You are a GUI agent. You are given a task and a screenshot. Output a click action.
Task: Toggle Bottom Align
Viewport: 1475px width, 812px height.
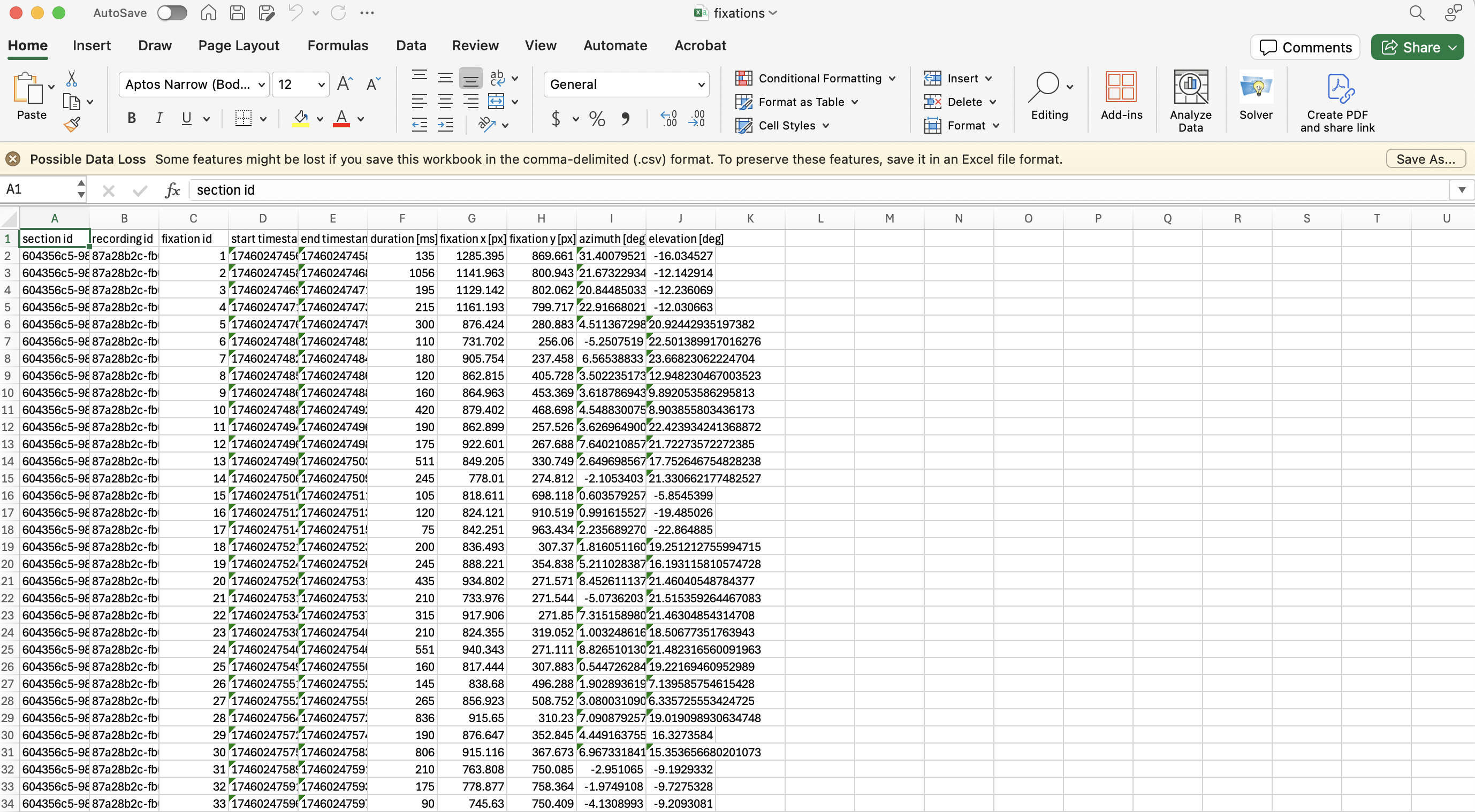click(x=470, y=78)
